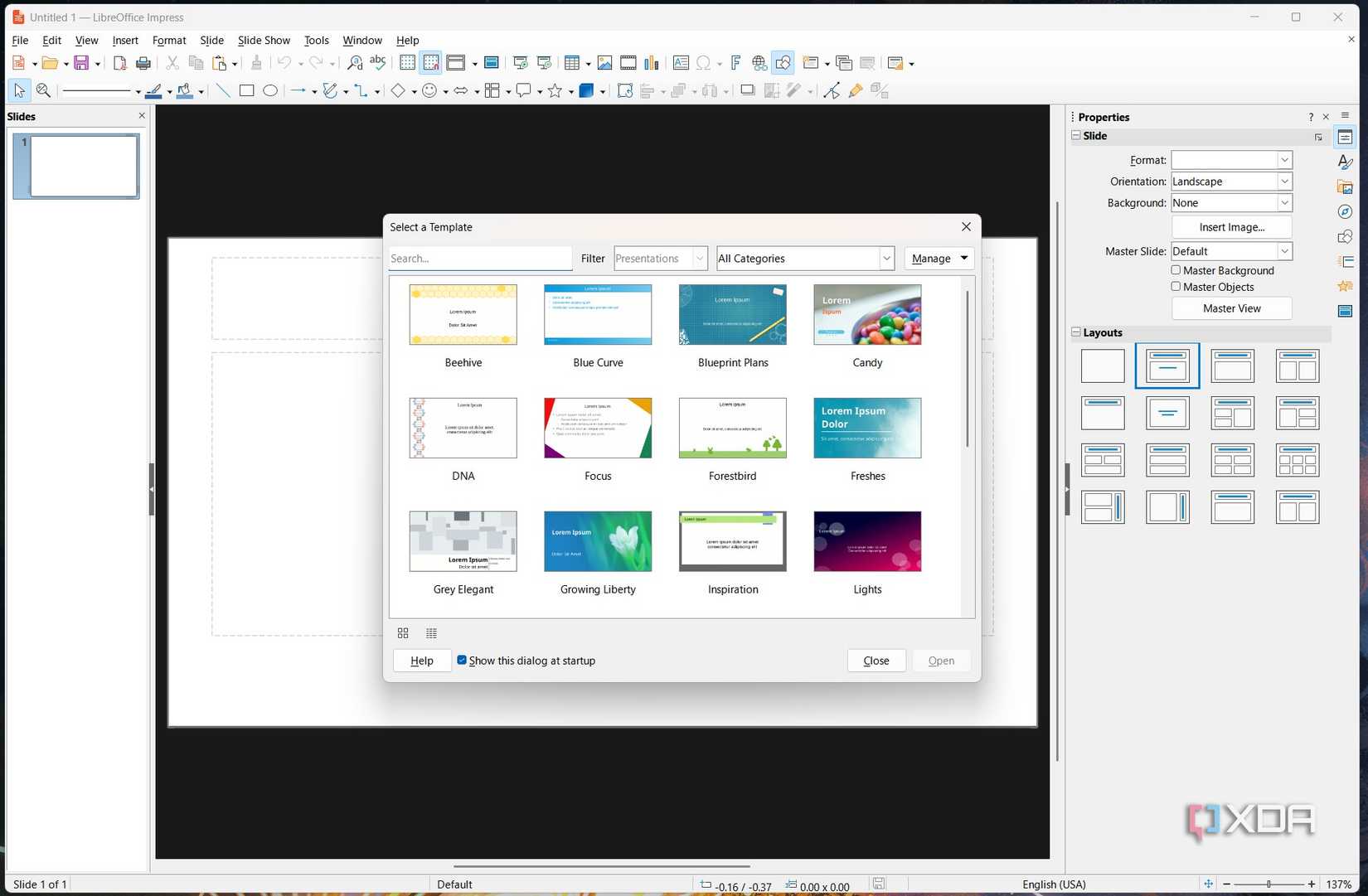Insert a chart using the toolbar
1368x896 pixels.
(x=652, y=62)
